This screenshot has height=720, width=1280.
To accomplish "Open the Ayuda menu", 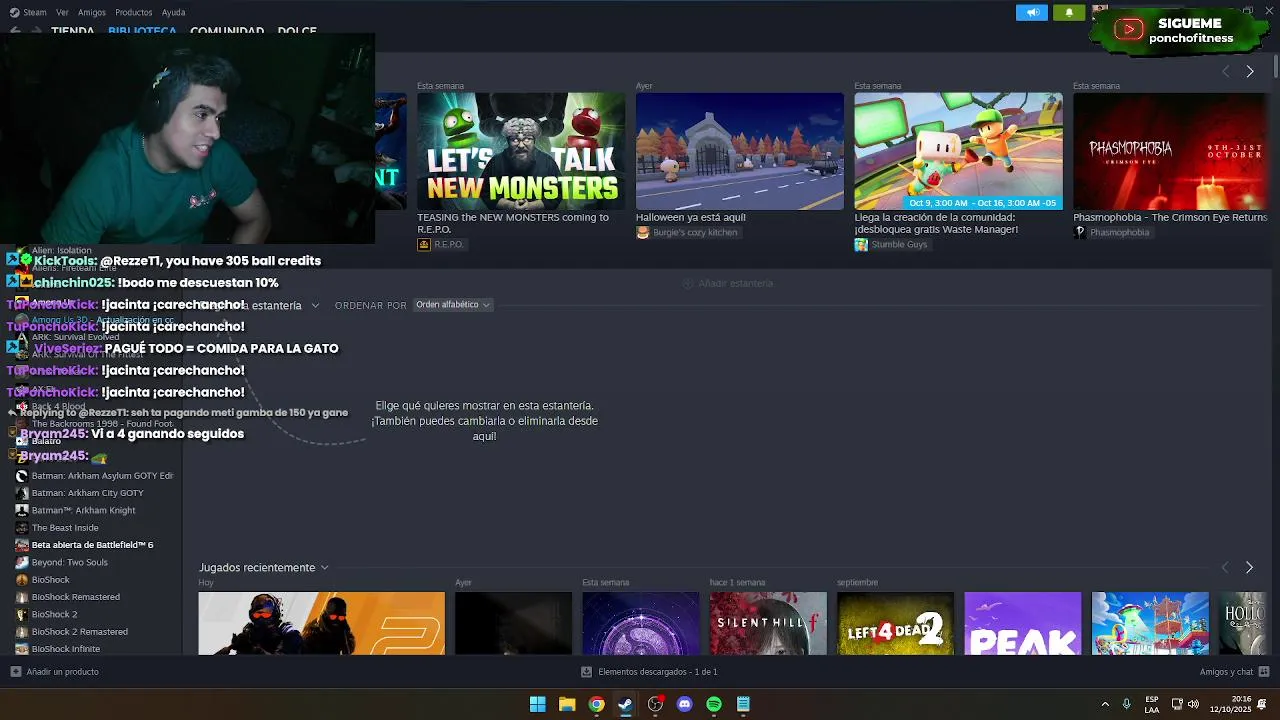I will (174, 12).
